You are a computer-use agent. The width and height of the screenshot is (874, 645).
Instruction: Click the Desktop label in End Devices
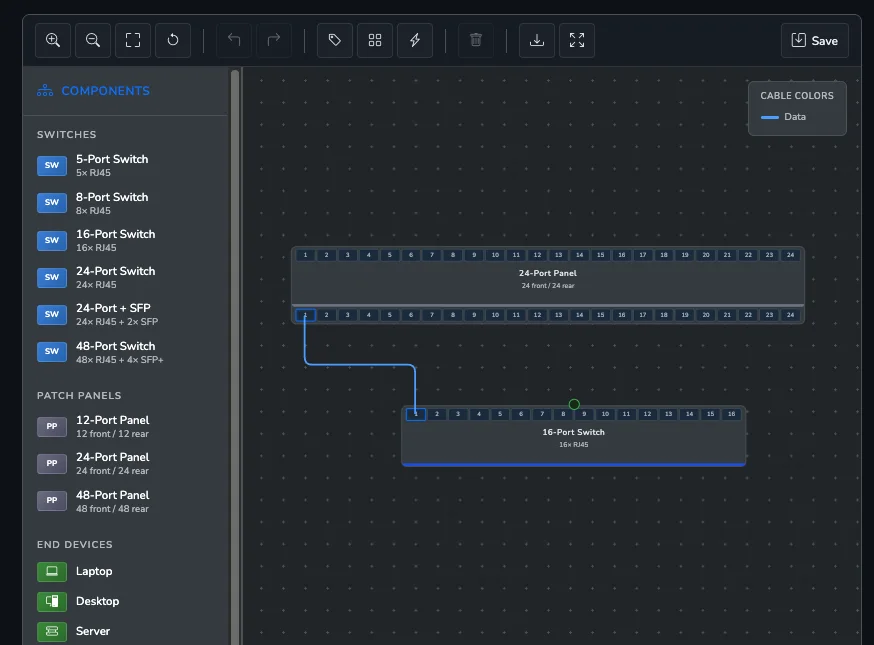pyautogui.click(x=98, y=602)
